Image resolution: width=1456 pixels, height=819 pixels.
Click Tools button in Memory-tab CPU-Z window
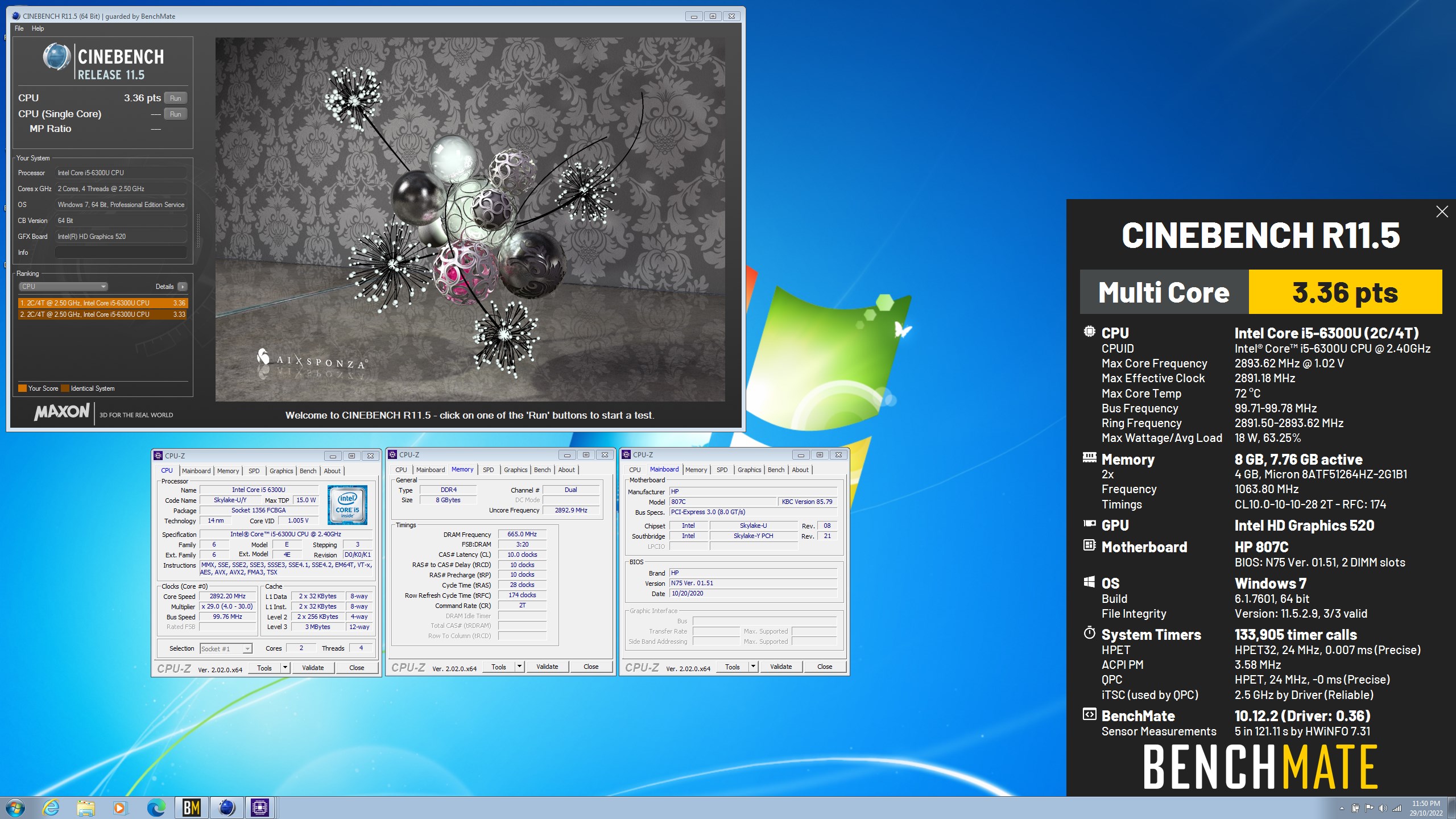coord(499,667)
